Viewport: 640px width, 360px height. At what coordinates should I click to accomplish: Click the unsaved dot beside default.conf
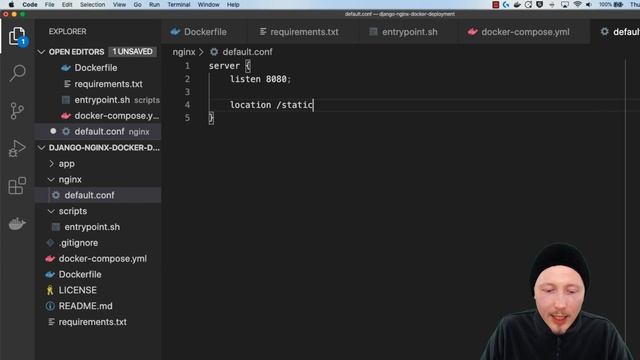pos(53,131)
